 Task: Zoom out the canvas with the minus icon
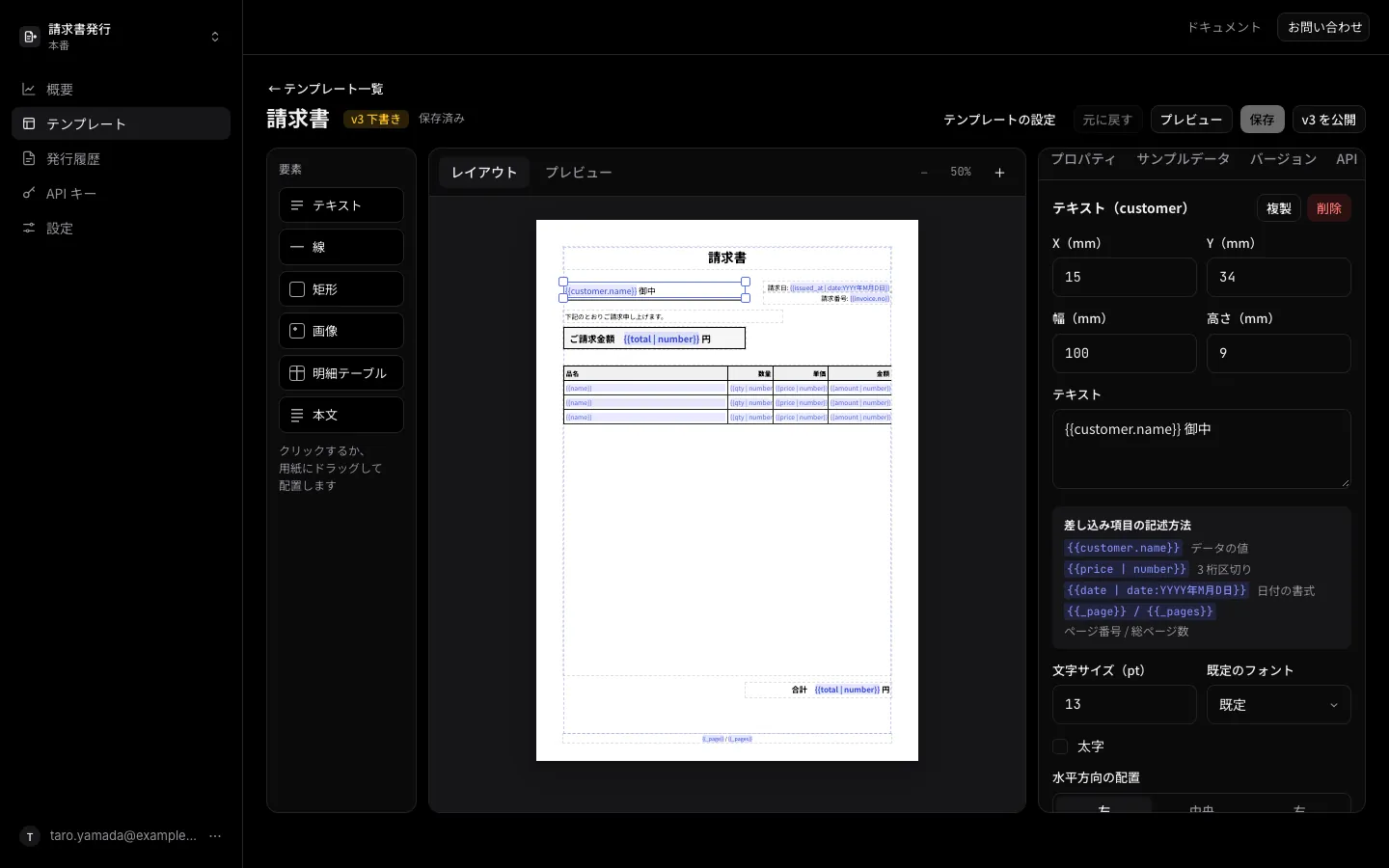click(924, 173)
